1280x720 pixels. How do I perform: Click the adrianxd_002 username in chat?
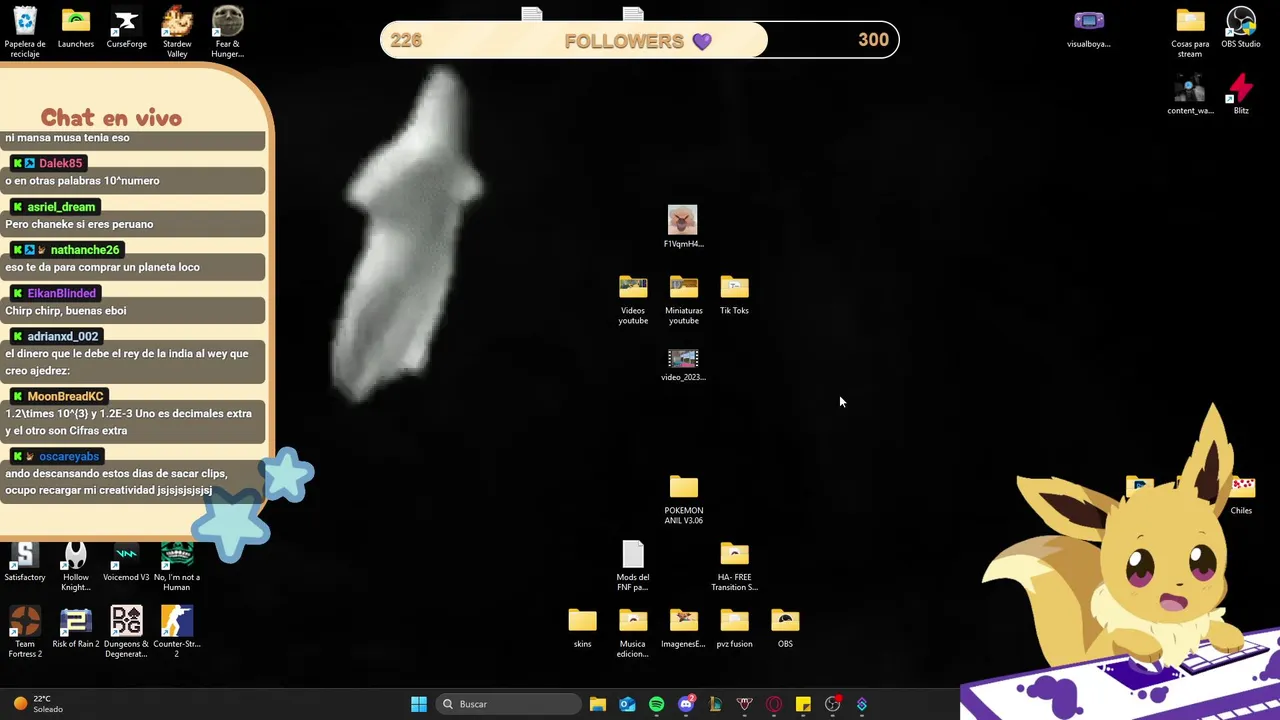[63, 336]
